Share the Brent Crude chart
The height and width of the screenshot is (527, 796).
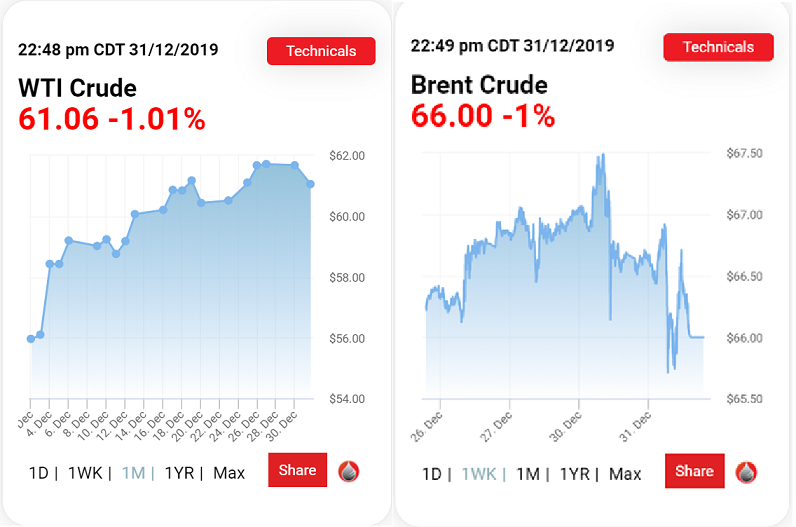click(x=694, y=471)
